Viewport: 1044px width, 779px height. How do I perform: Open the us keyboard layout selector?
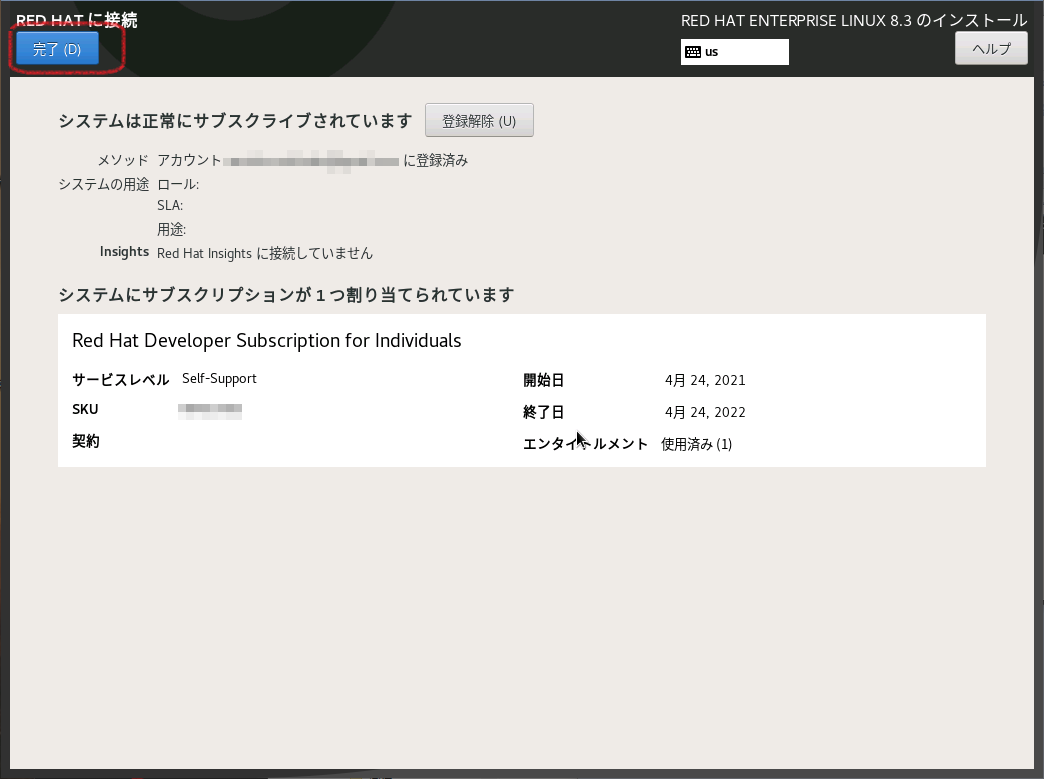click(x=734, y=52)
